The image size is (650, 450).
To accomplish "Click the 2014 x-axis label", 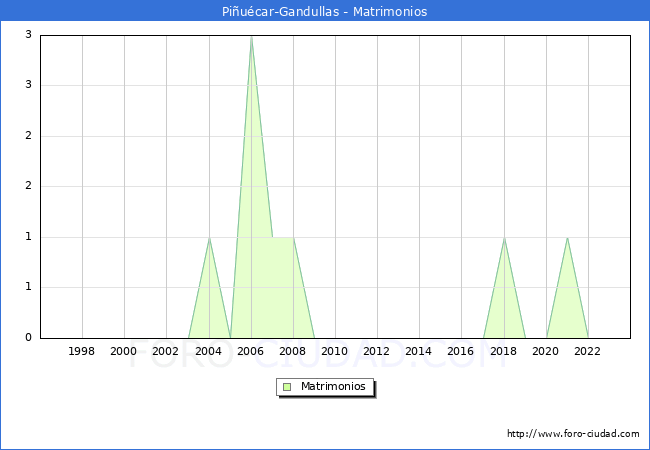I will point(419,351).
